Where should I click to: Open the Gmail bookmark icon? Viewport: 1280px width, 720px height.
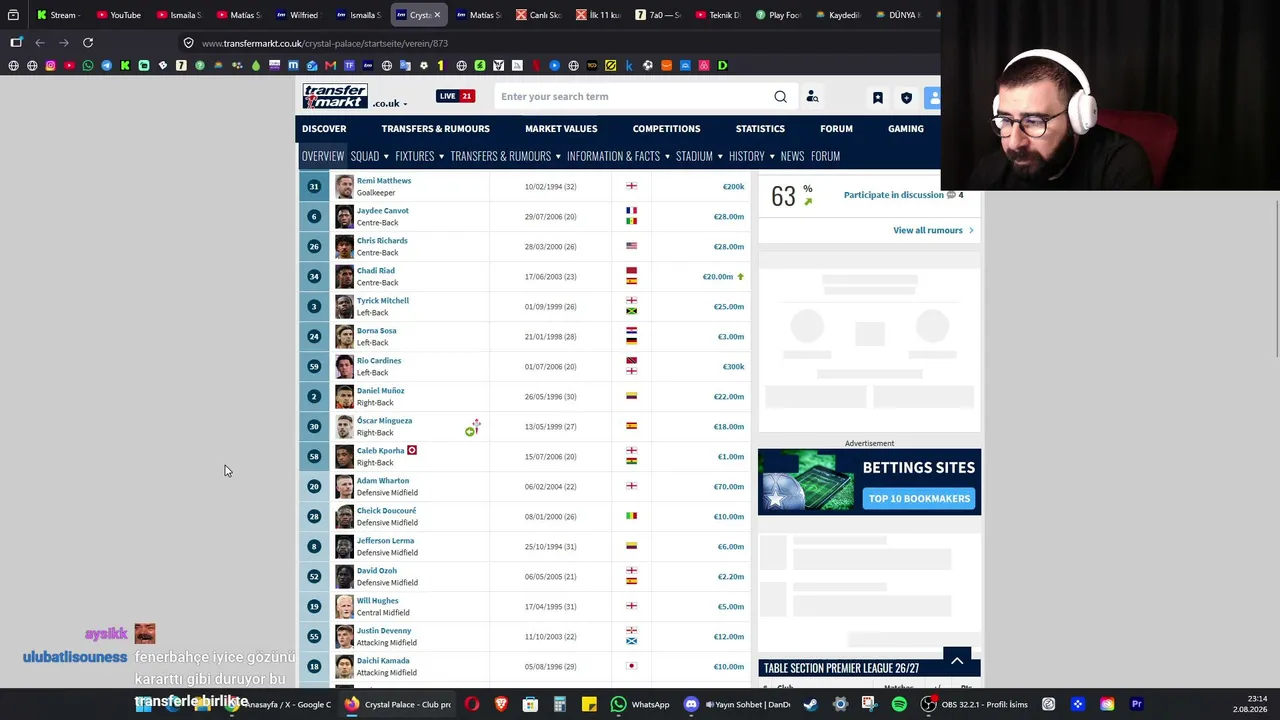[330, 66]
